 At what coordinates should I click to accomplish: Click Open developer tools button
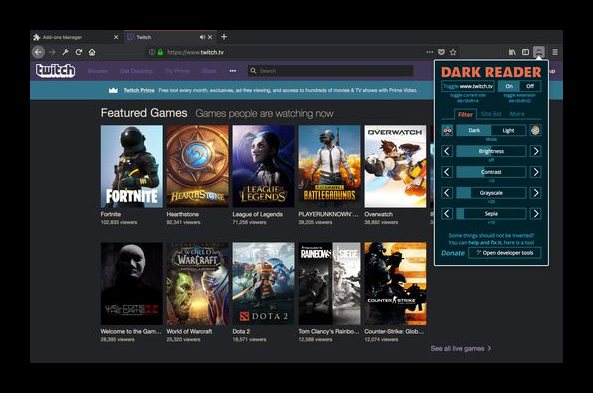(x=505, y=253)
